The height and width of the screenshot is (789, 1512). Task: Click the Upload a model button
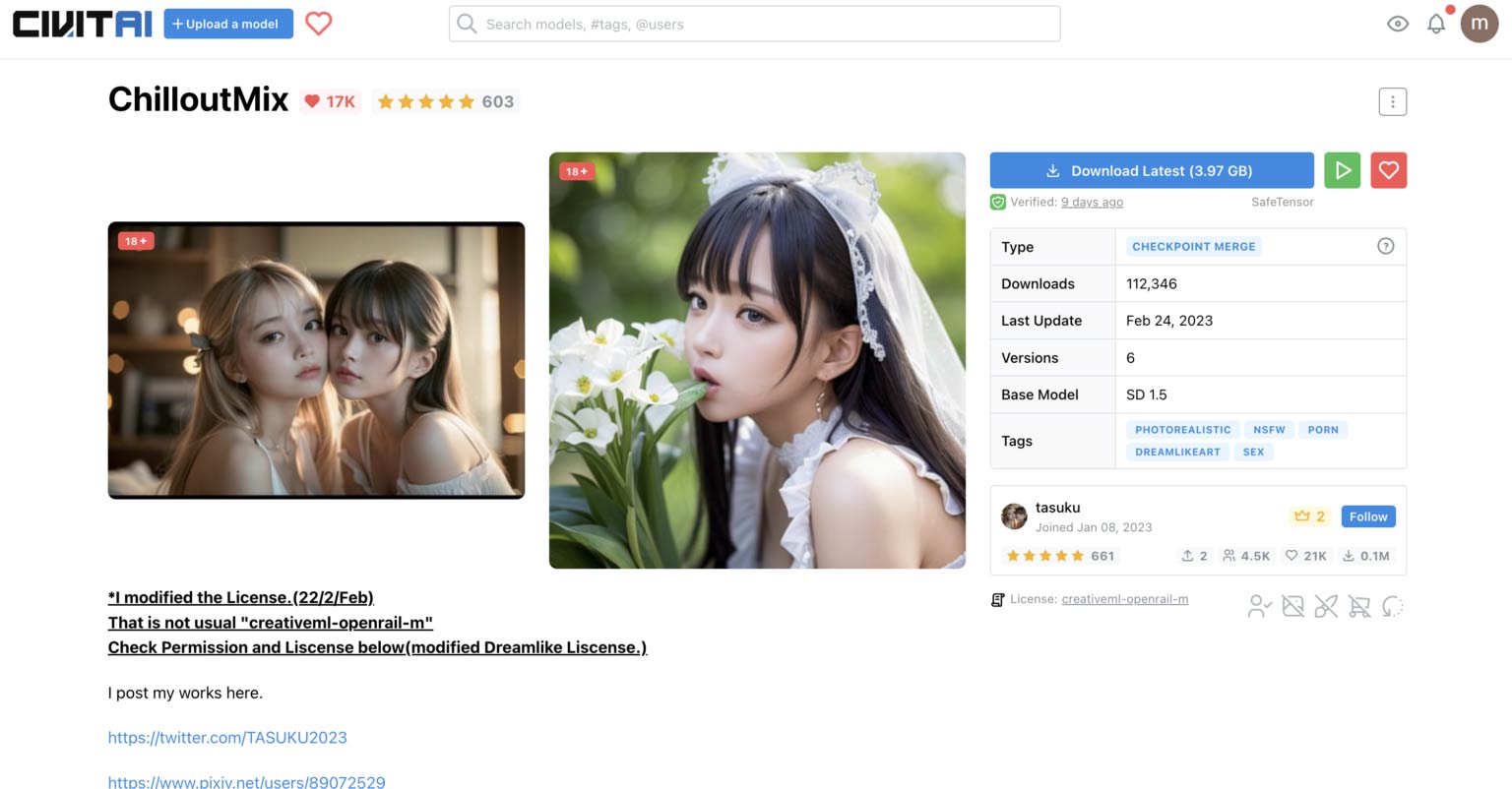tap(228, 24)
